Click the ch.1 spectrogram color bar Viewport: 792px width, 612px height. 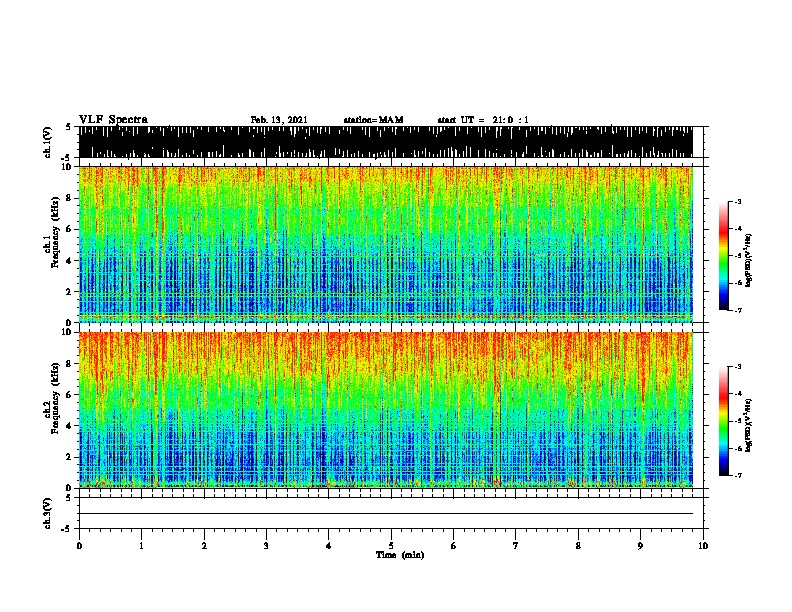point(724,256)
